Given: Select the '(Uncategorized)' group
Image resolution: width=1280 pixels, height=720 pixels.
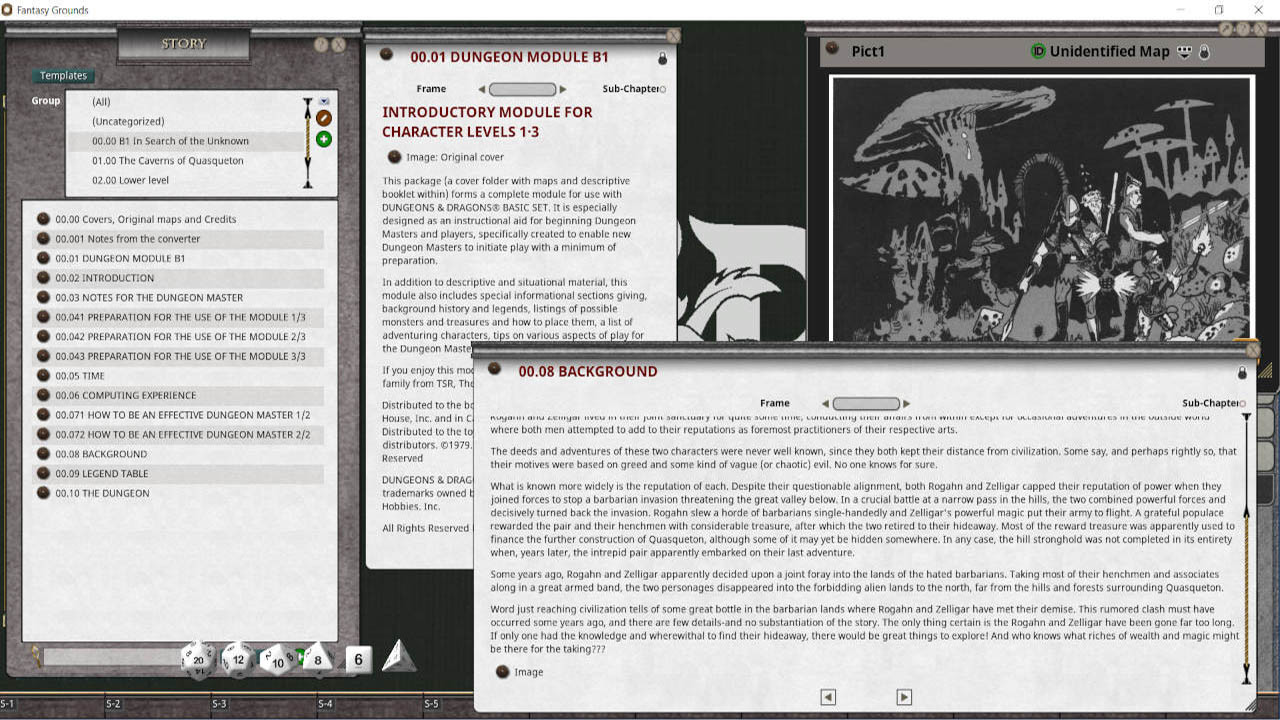Looking at the screenshot, I should 128,121.
